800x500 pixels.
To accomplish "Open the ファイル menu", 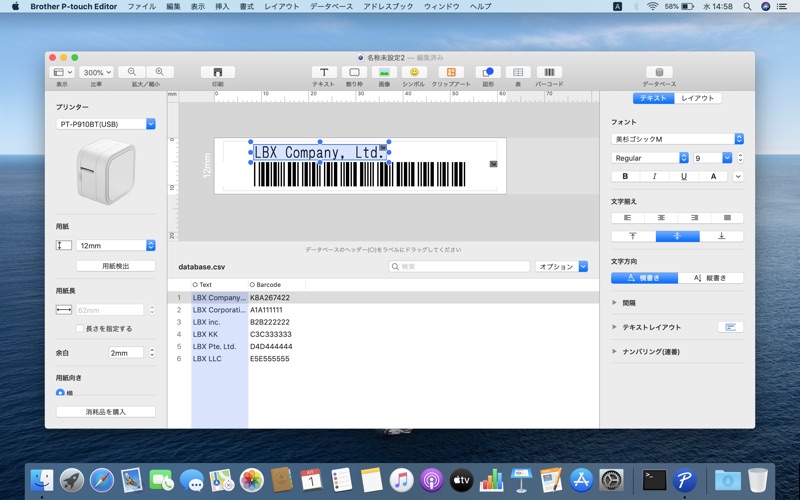I will coord(141,6).
